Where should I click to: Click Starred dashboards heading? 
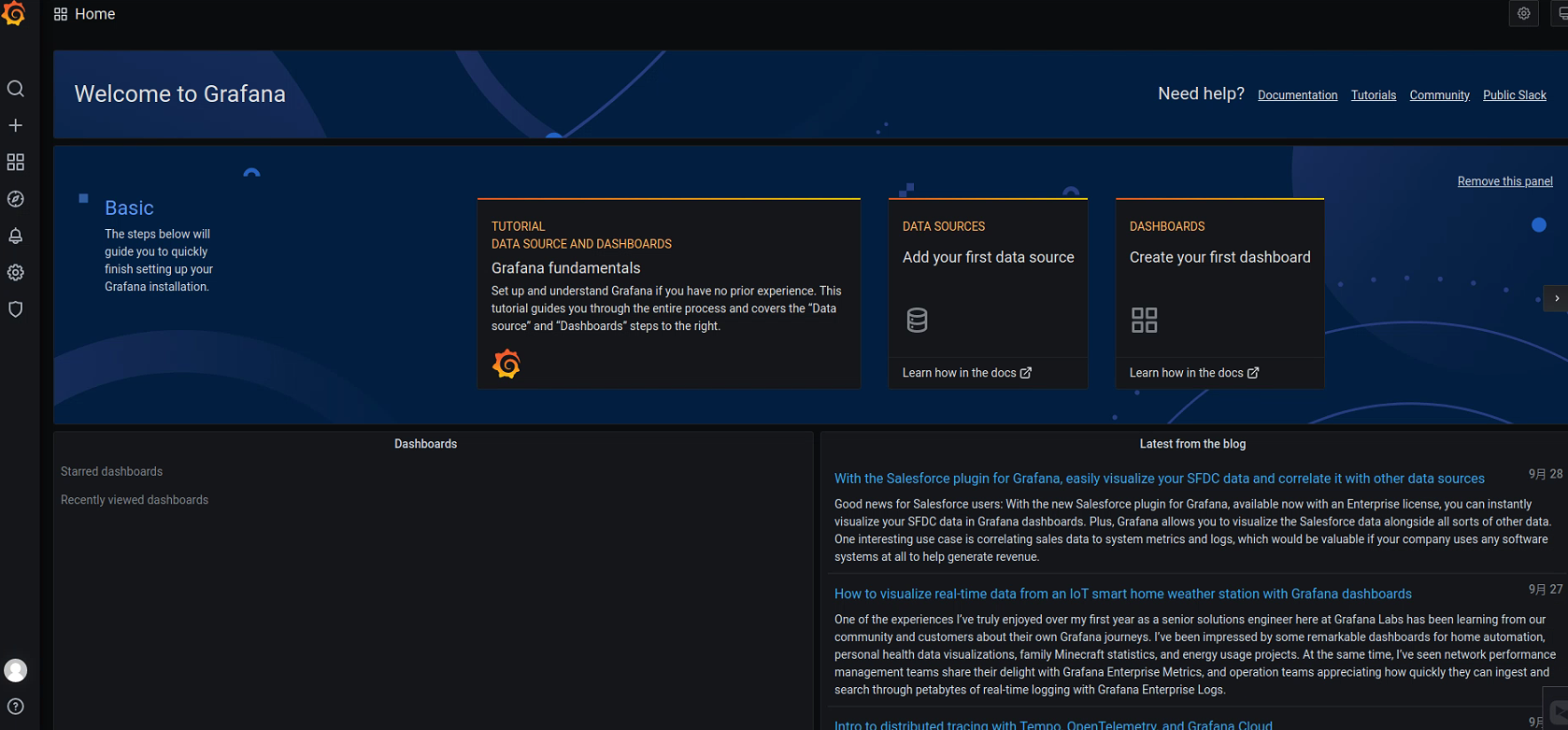coord(112,472)
